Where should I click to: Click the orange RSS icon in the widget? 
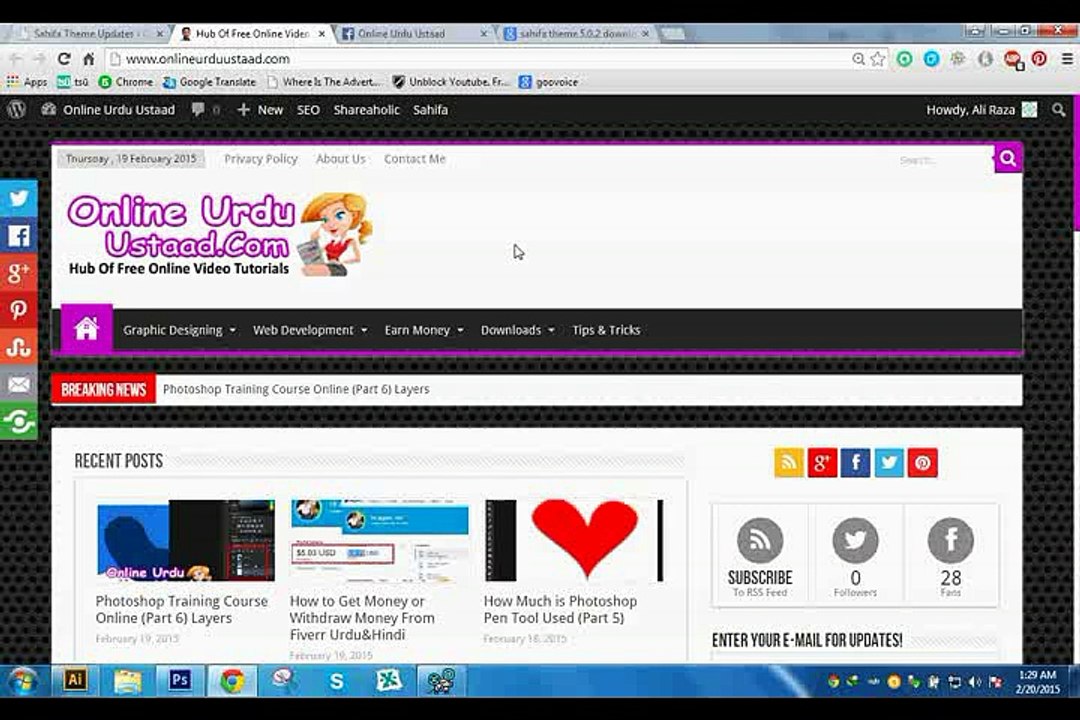pyautogui.click(x=789, y=463)
